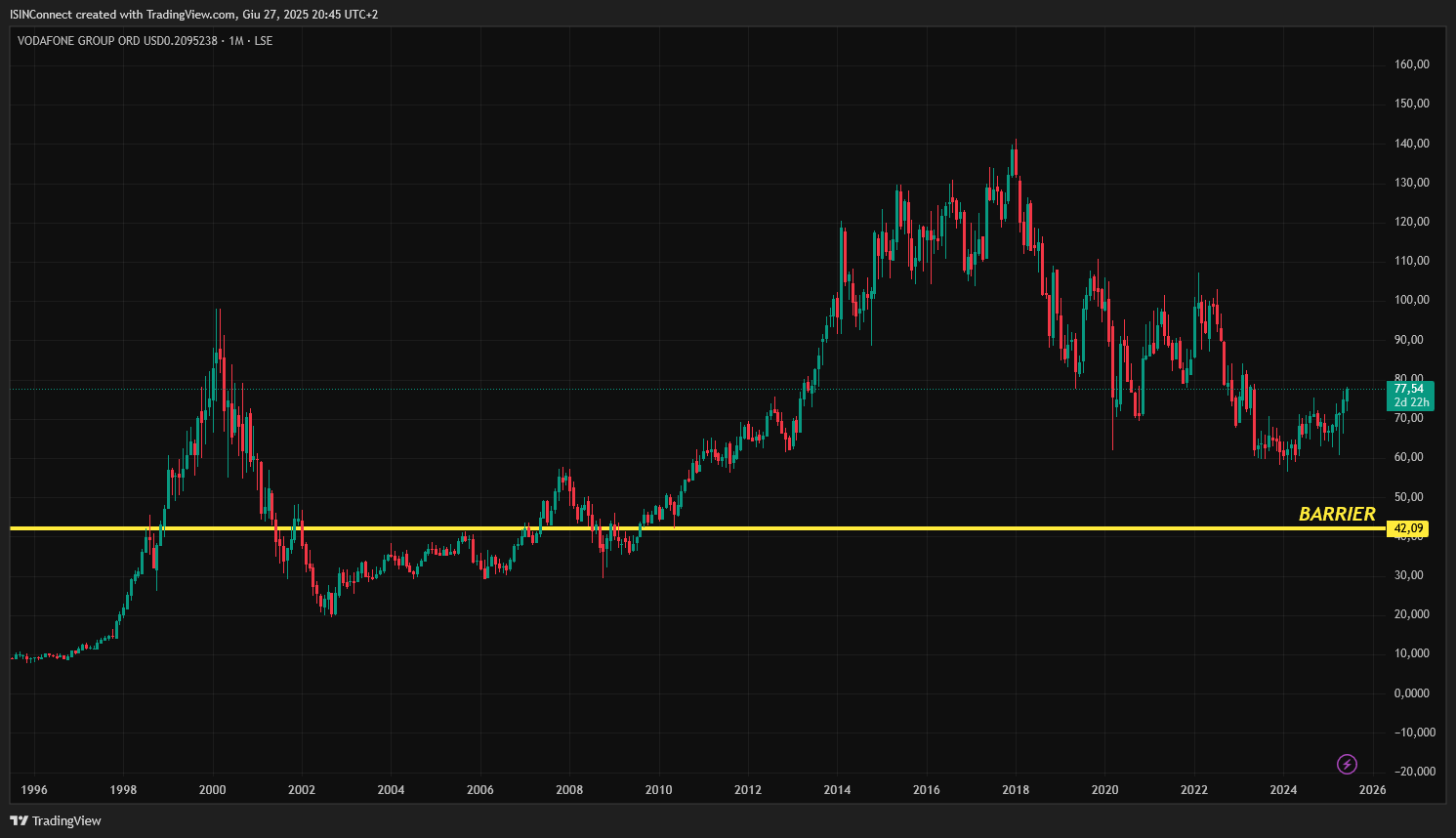
Task: Click the 2026 year on time axis
Action: tap(1372, 790)
